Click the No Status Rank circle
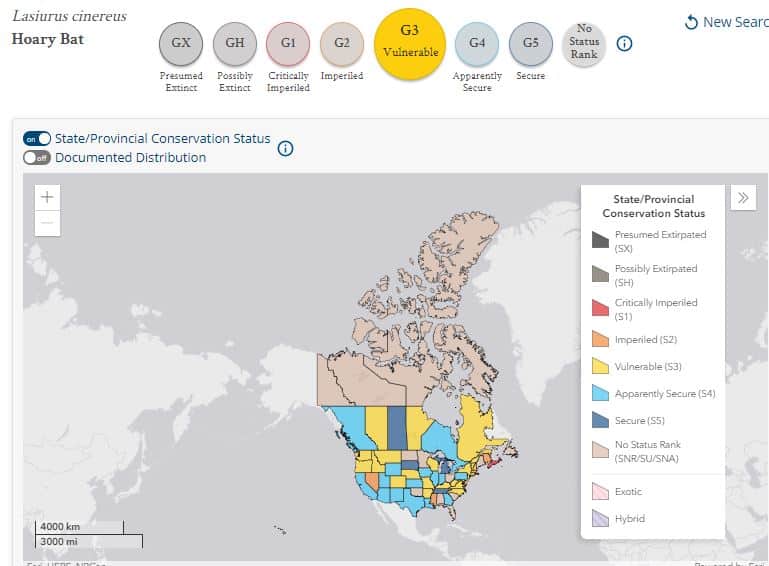Viewport: 769px width, 566px height. coord(584,44)
